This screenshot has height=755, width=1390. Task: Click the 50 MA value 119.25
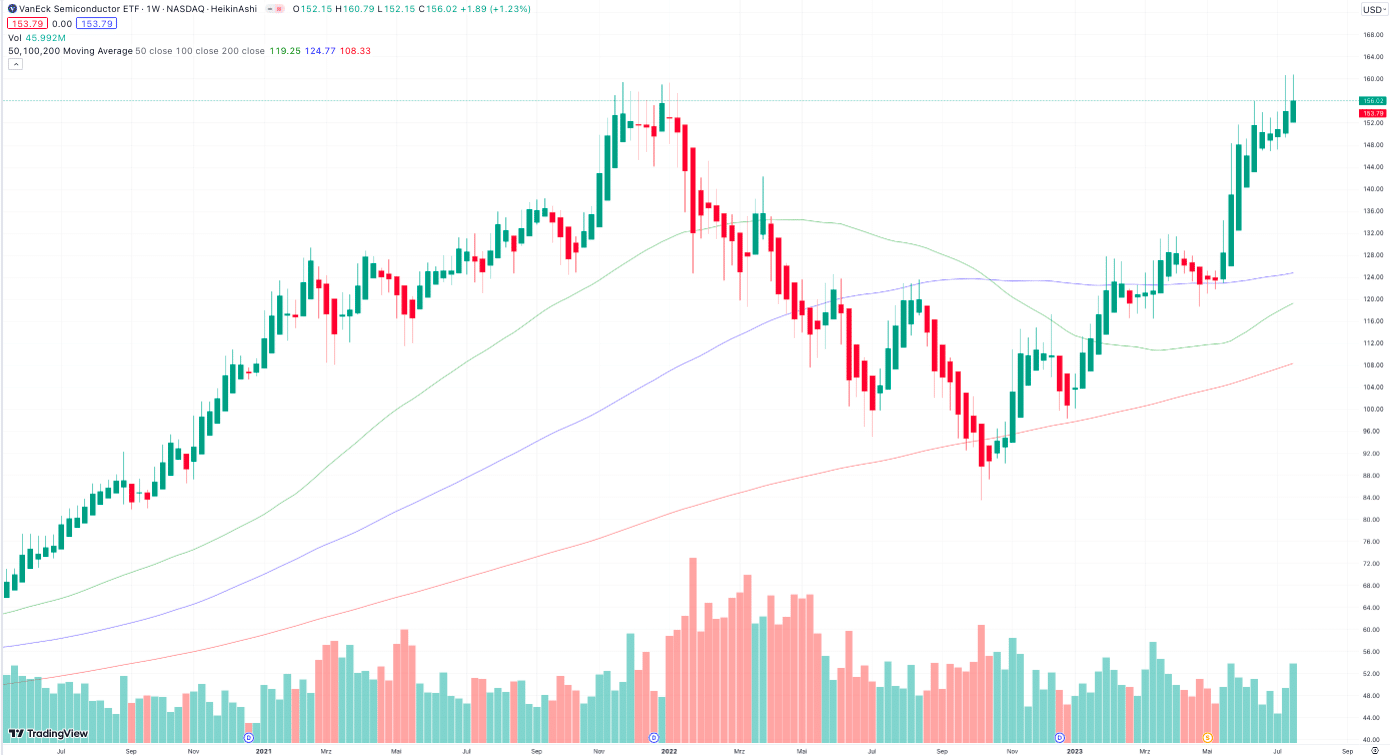click(285, 50)
